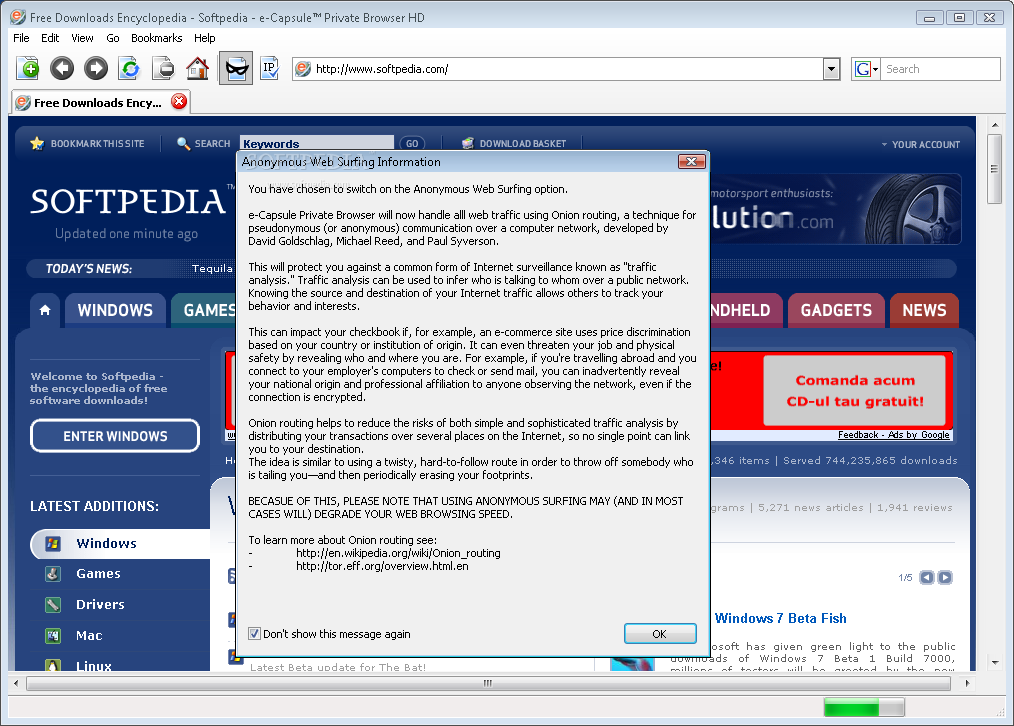Expand the Your Account dropdown
1014x726 pixels.
click(921, 144)
